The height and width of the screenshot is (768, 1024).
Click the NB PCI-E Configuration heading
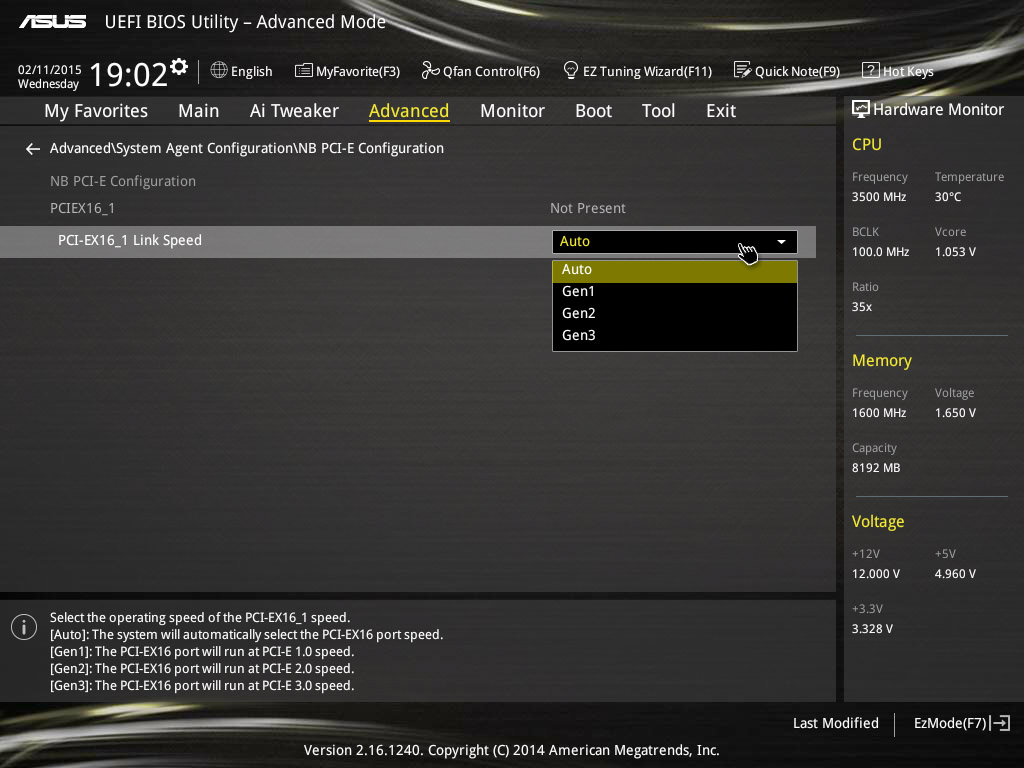click(123, 181)
